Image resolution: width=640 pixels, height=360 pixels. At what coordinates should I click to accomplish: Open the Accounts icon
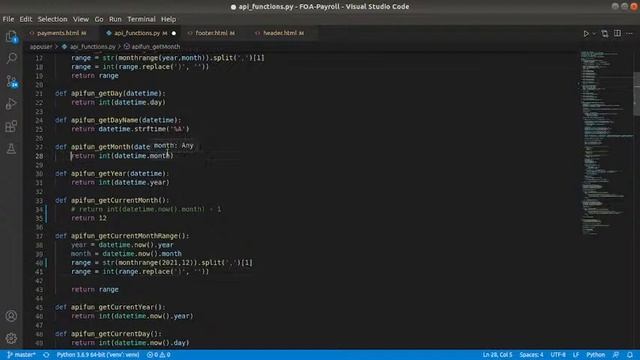tap(11, 316)
